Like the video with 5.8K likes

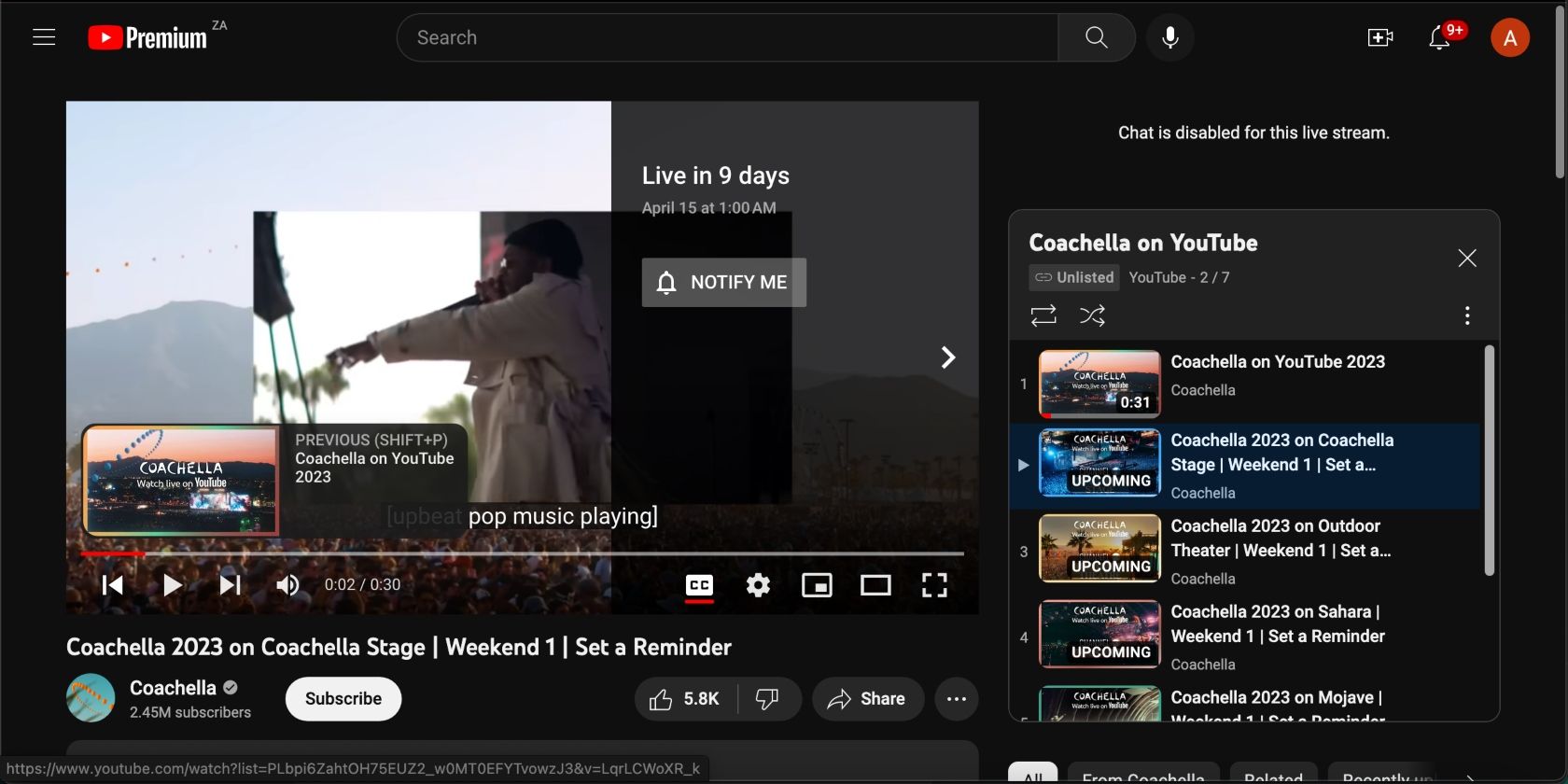point(686,699)
